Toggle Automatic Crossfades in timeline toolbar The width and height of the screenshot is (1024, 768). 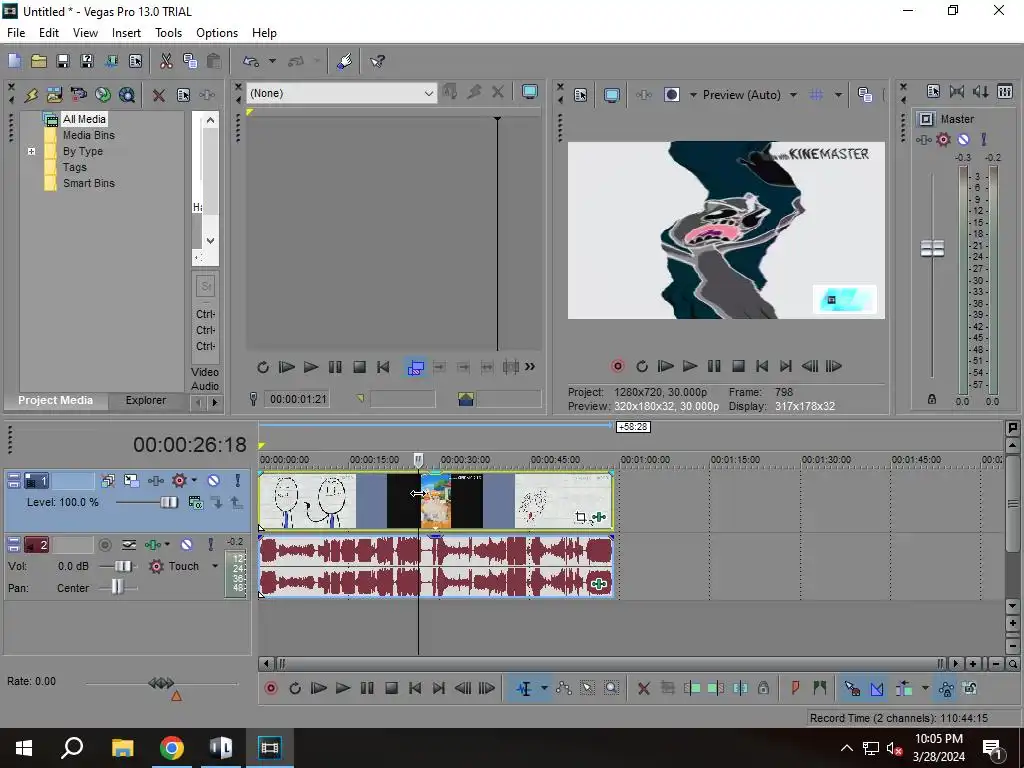point(877,688)
